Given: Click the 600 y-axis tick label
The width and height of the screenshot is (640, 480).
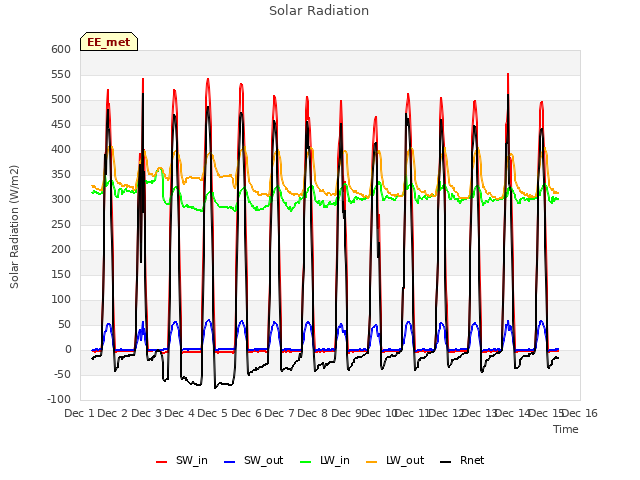Looking at the screenshot, I should tap(61, 49).
